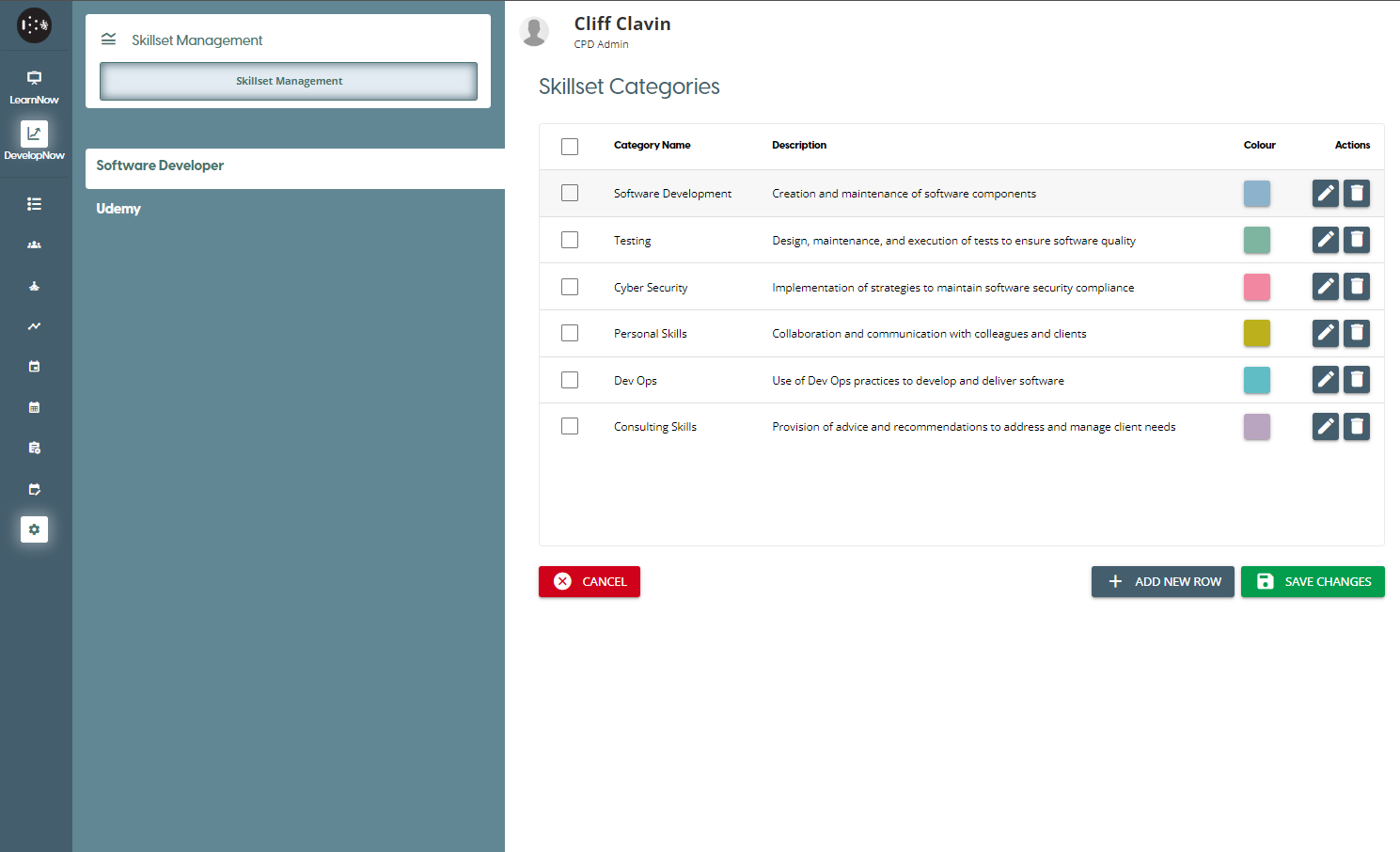Check the Software Development row checkbox
1400x852 pixels.
tap(570, 193)
